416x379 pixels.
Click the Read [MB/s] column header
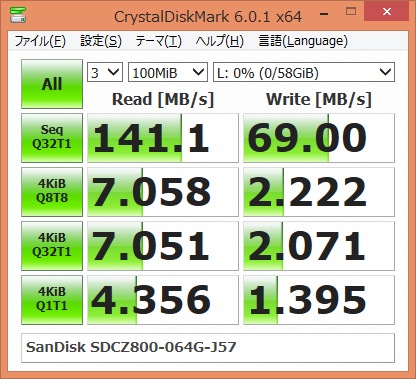pyautogui.click(x=163, y=99)
